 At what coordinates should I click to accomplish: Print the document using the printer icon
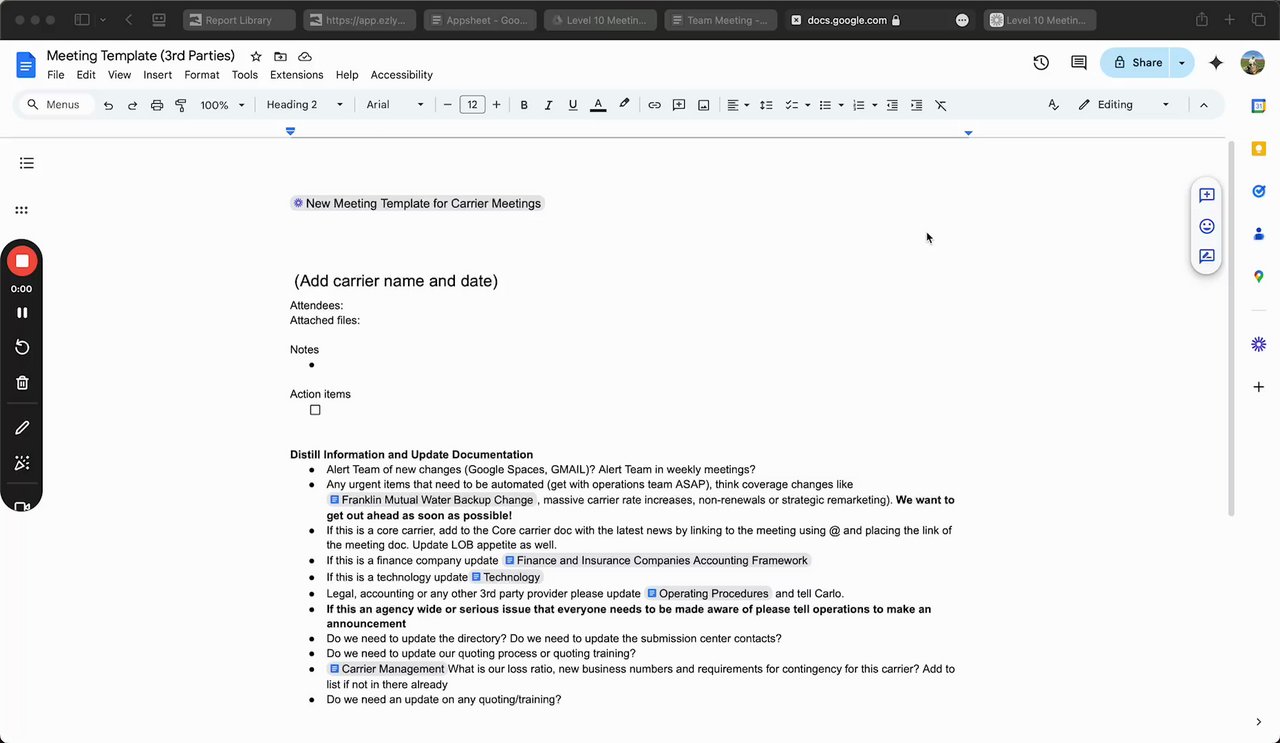[x=157, y=105]
